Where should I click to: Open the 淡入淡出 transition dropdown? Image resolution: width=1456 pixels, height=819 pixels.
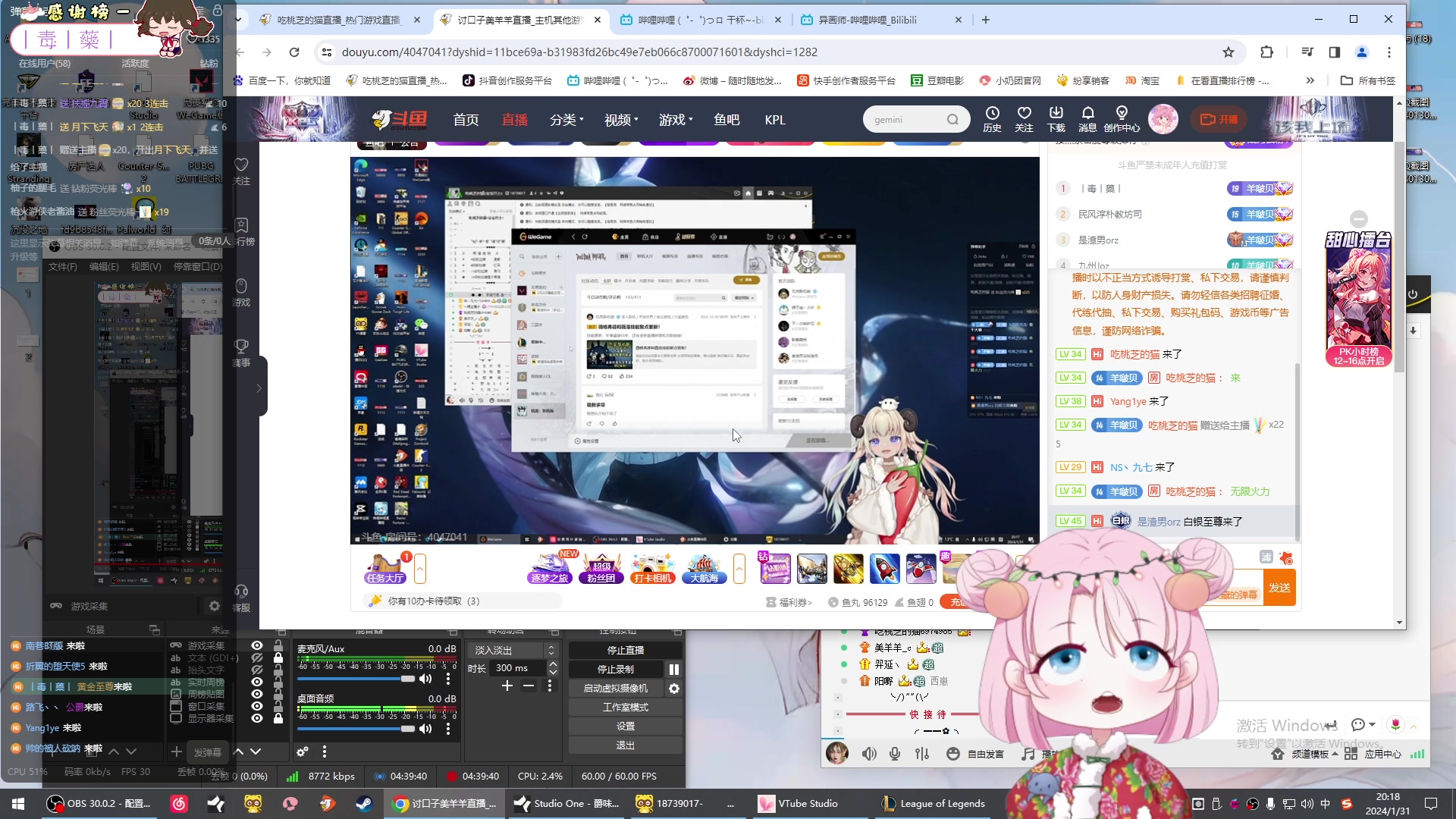click(x=514, y=650)
